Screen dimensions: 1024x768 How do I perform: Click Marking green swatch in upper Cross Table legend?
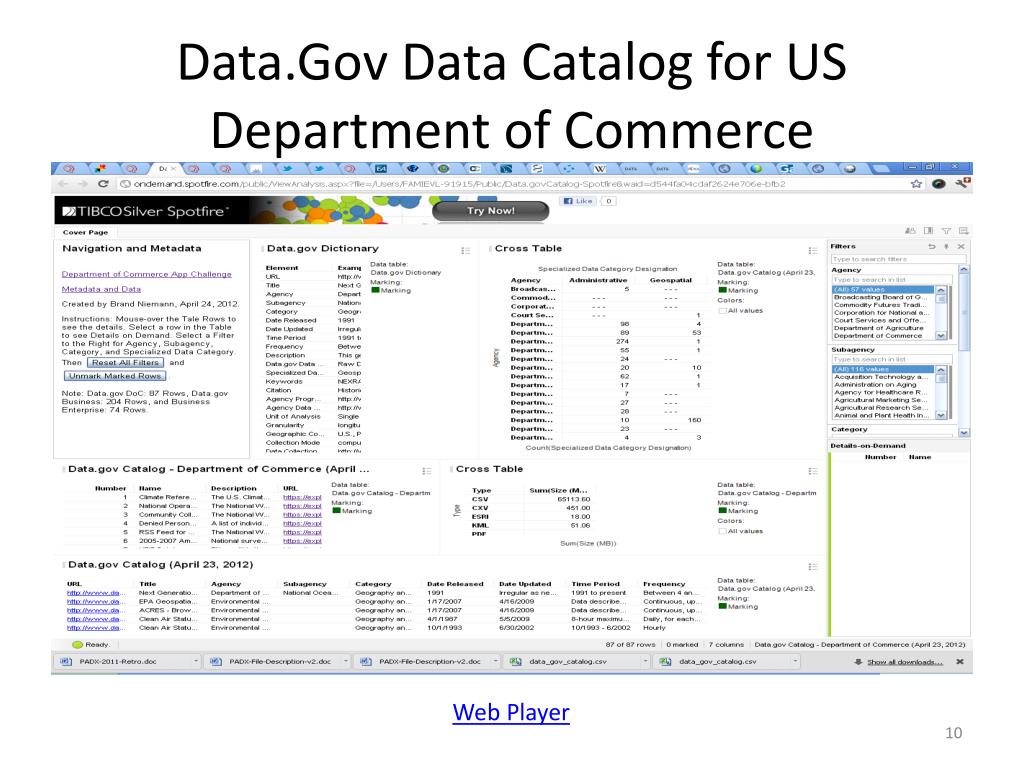(x=722, y=291)
